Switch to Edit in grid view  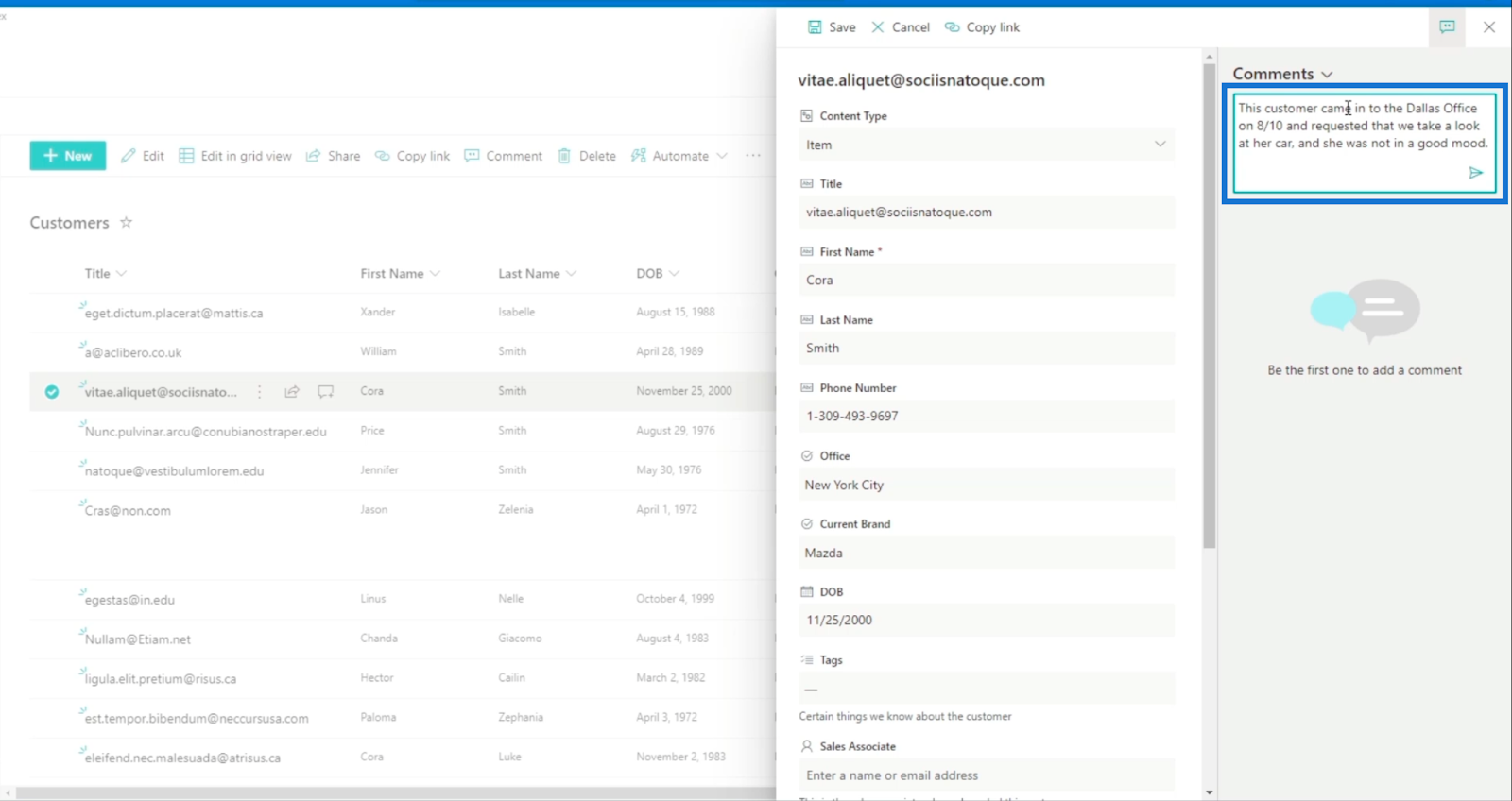coord(235,156)
